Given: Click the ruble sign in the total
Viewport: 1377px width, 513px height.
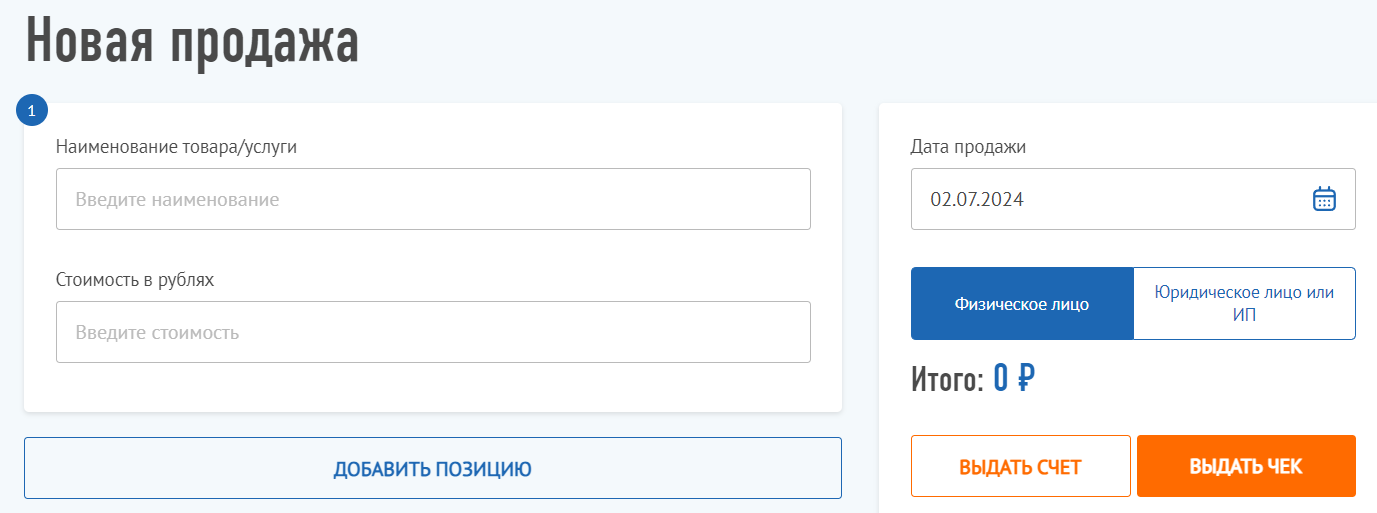Looking at the screenshot, I should click(x=1025, y=379).
